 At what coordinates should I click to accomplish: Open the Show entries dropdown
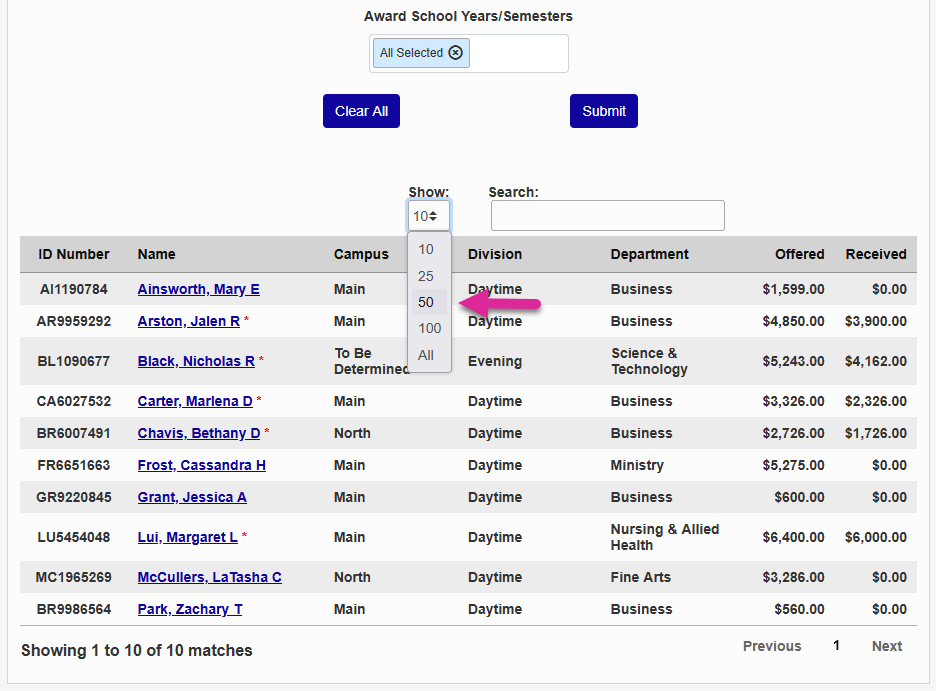click(x=428, y=216)
